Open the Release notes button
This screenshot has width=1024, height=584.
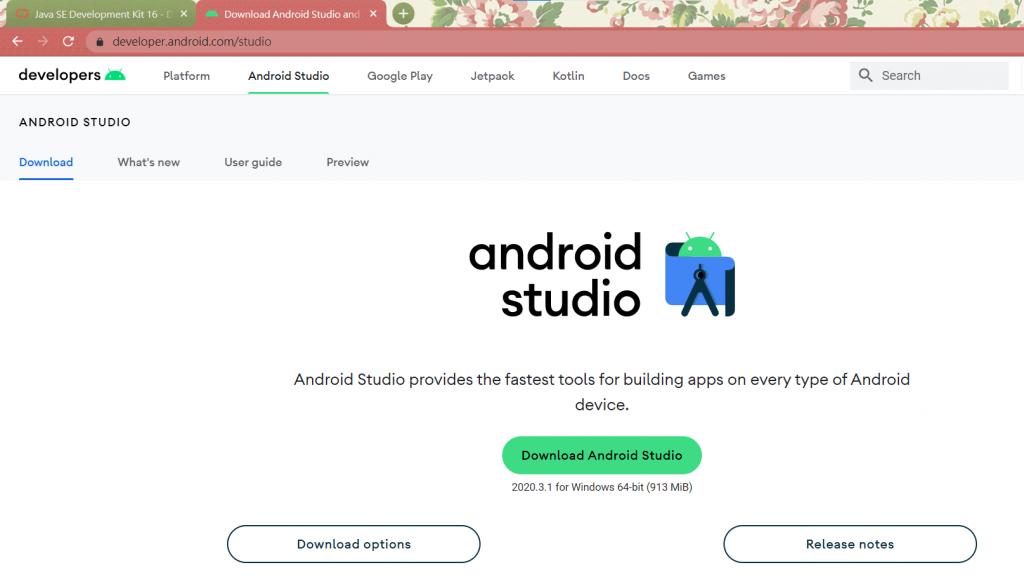[x=850, y=544]
